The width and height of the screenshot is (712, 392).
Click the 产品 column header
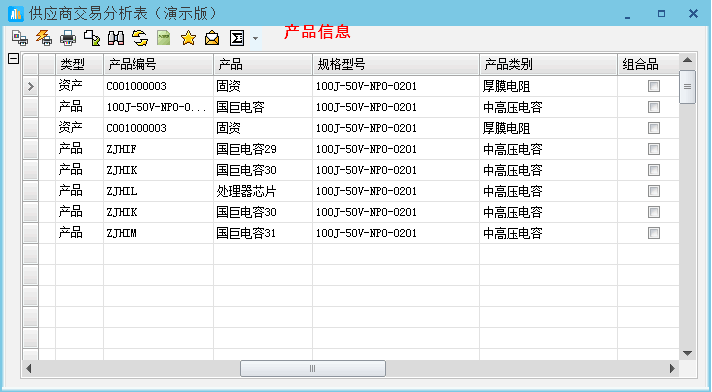click(x=263, y=65)
